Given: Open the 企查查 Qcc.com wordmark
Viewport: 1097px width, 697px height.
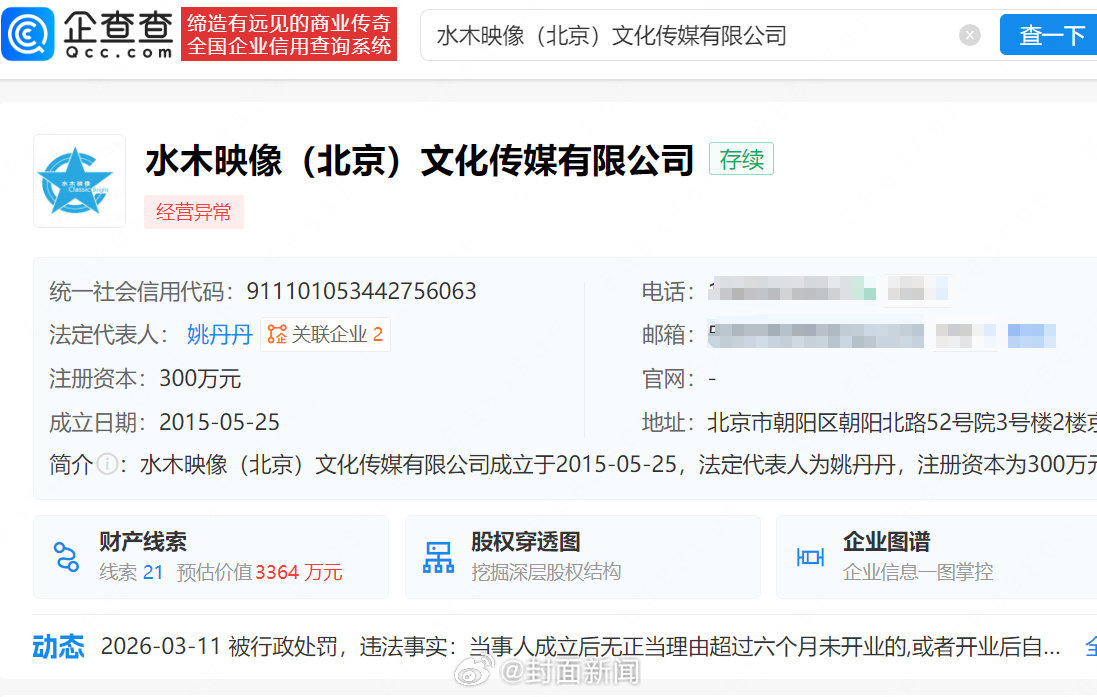Looking at the screenshot, I should 118,34.
